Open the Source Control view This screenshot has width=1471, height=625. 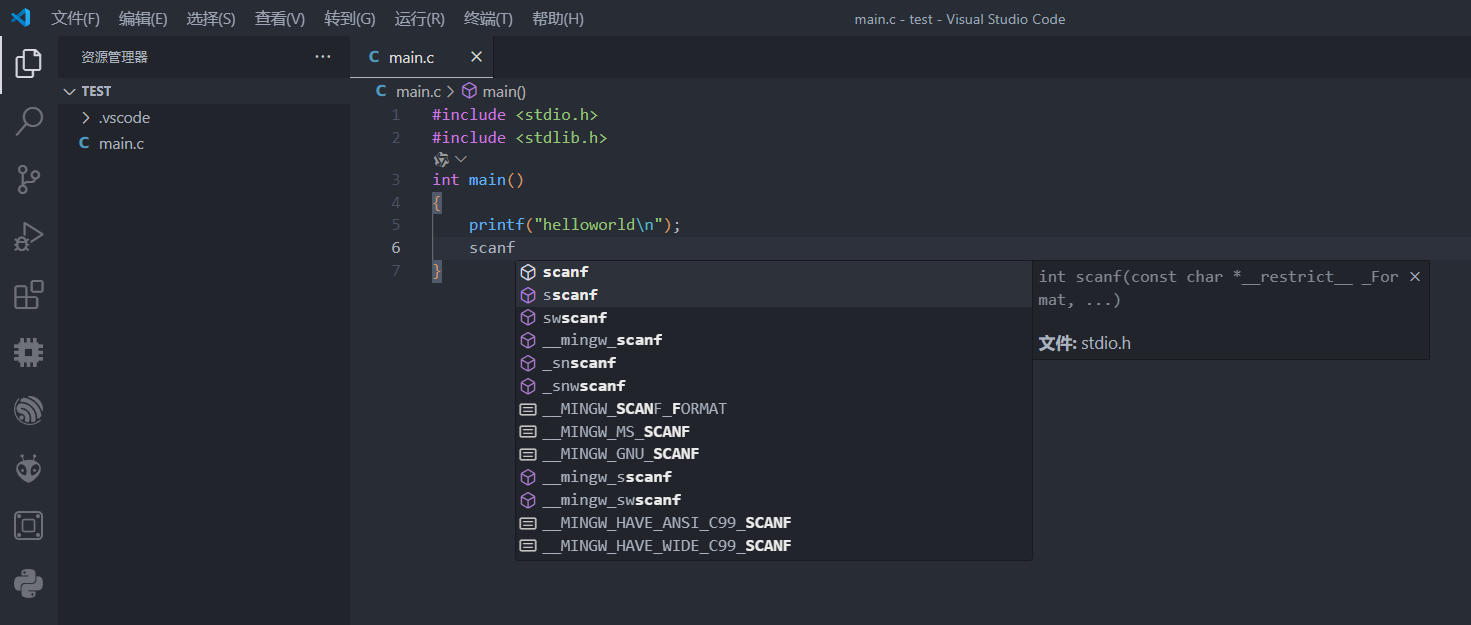click(28, 180)
